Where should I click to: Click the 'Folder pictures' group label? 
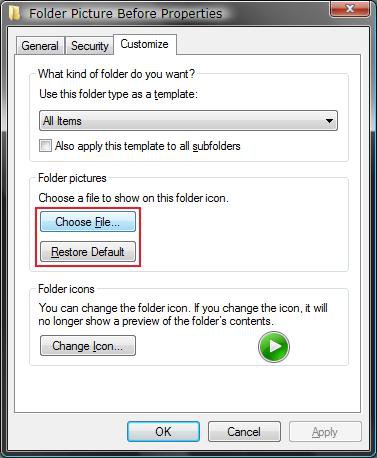[x=72, y=178]
